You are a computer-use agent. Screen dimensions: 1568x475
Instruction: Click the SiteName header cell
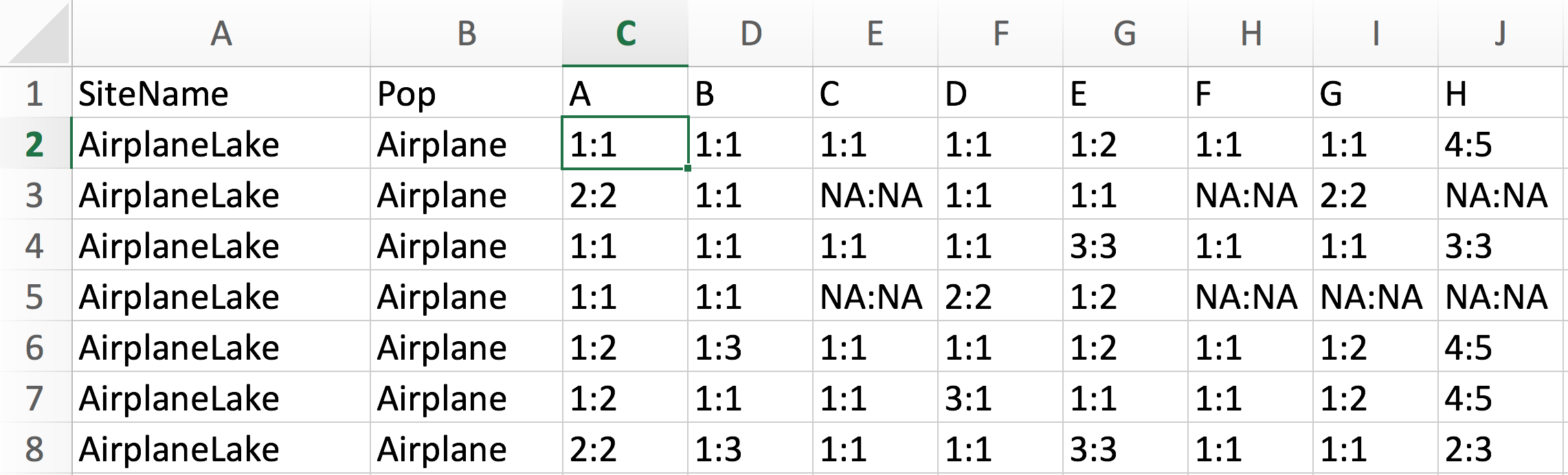(221, 93)
